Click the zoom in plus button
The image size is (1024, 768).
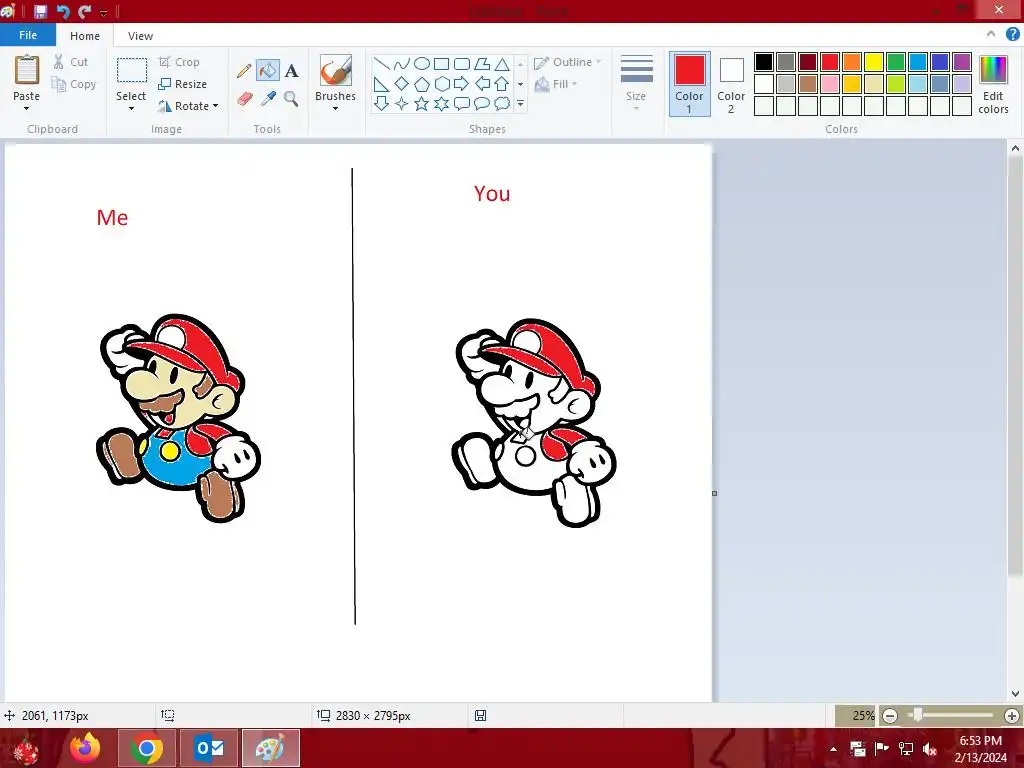pyautogui.click(x=1012, y=716)
